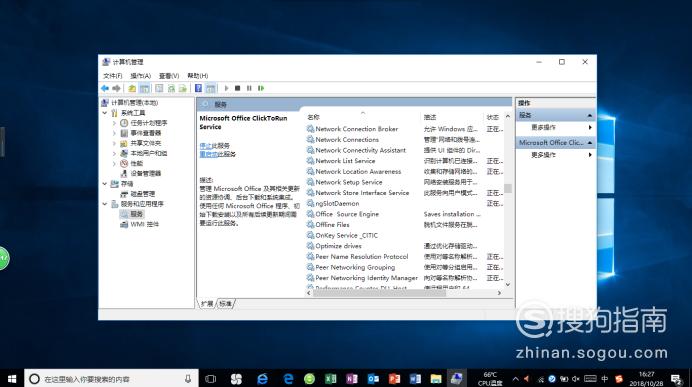Image resolution: width=692 pixels, height=387 pixels.
Task: Expand 任务计划程序 with its arrow
Action: pyautogui.click(x=114, y=123)
